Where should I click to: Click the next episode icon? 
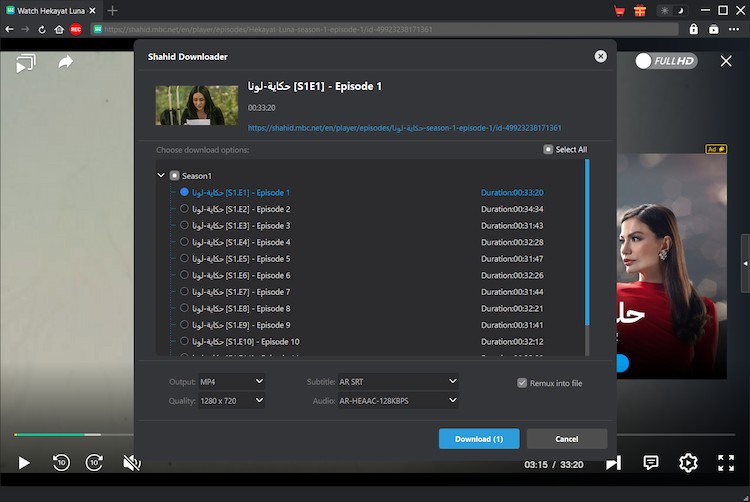click(613, 463)
